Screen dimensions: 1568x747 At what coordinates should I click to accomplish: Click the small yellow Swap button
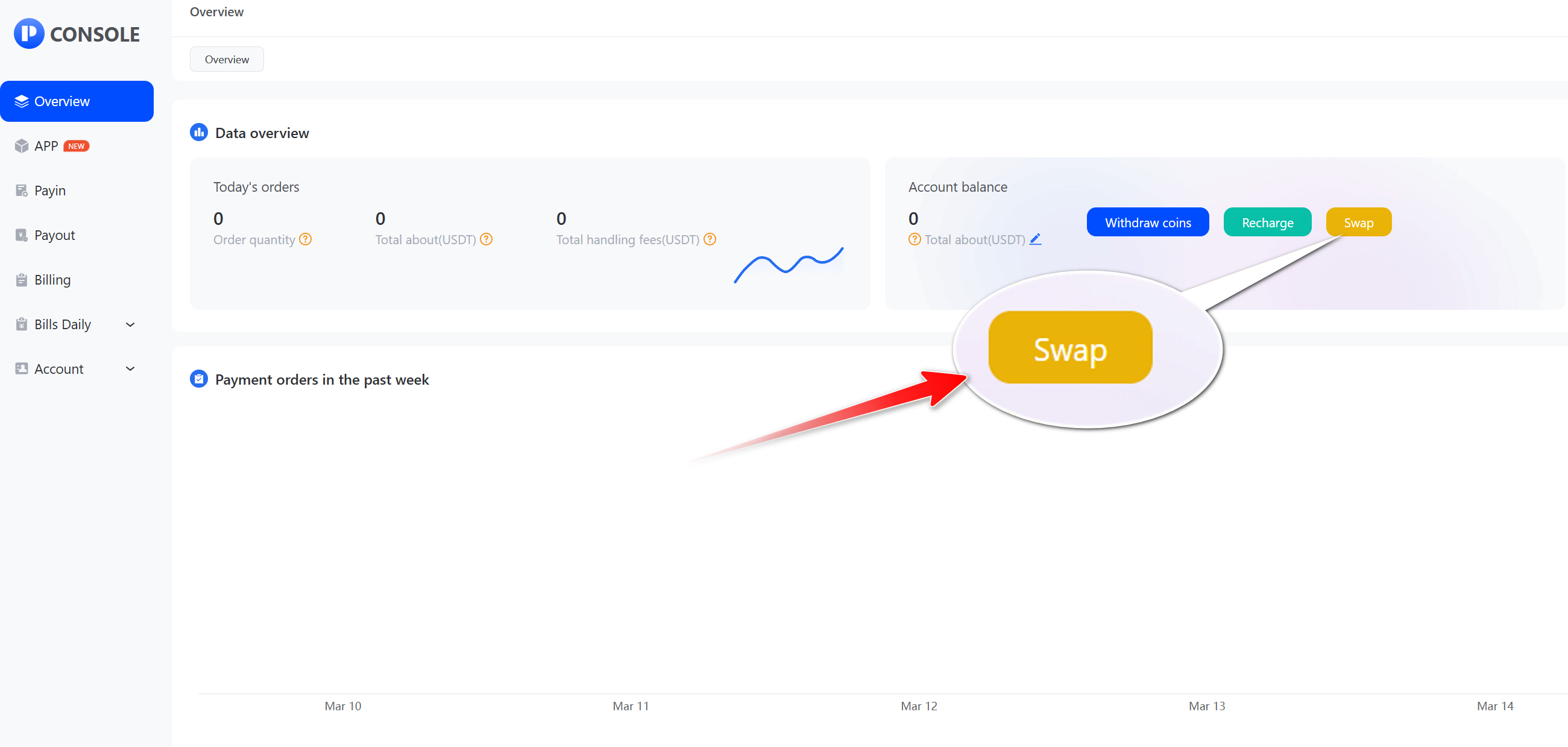(x=1358, y=222)
